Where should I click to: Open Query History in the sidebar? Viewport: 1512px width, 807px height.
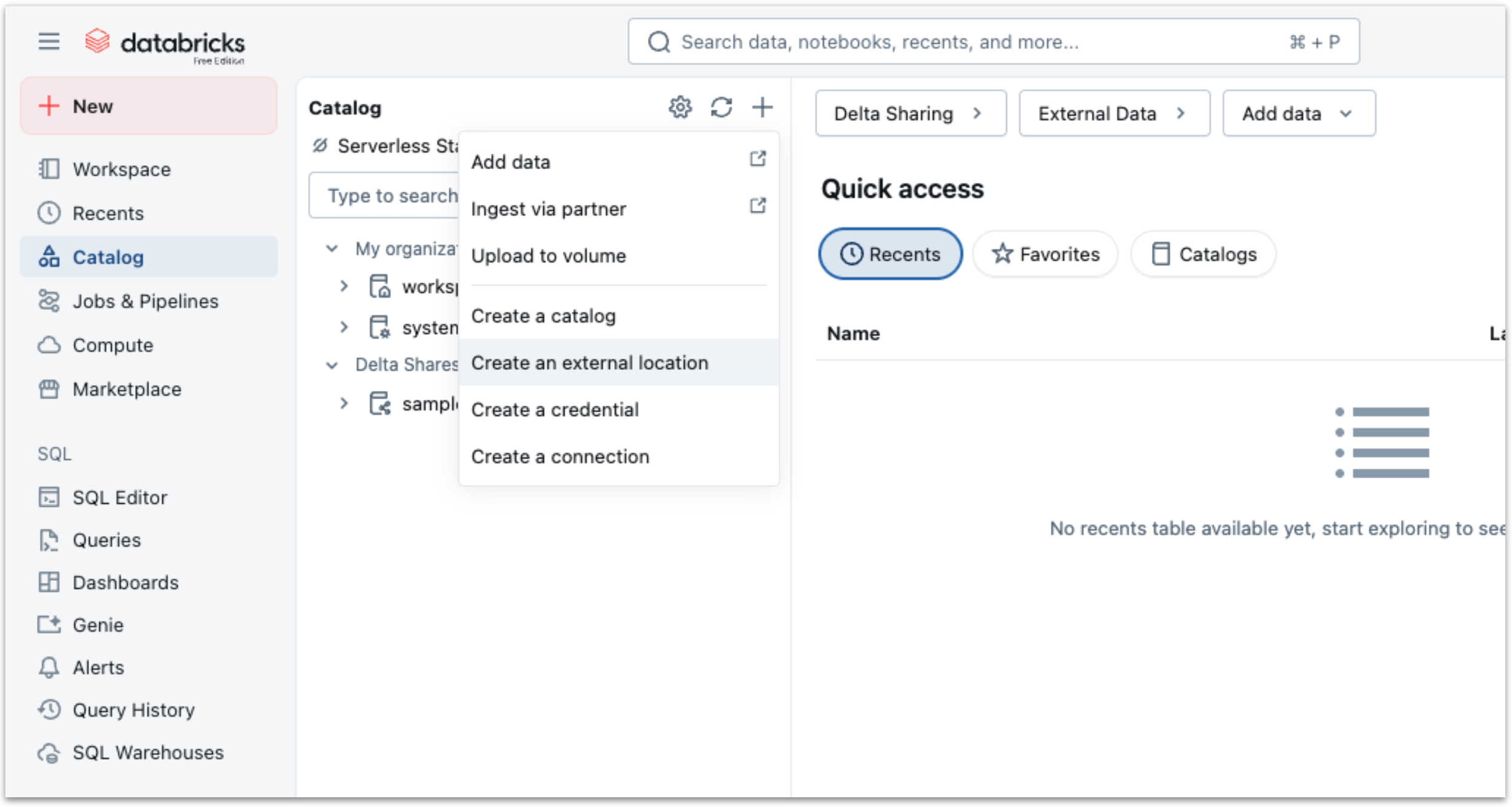click(x=133, y=709)
